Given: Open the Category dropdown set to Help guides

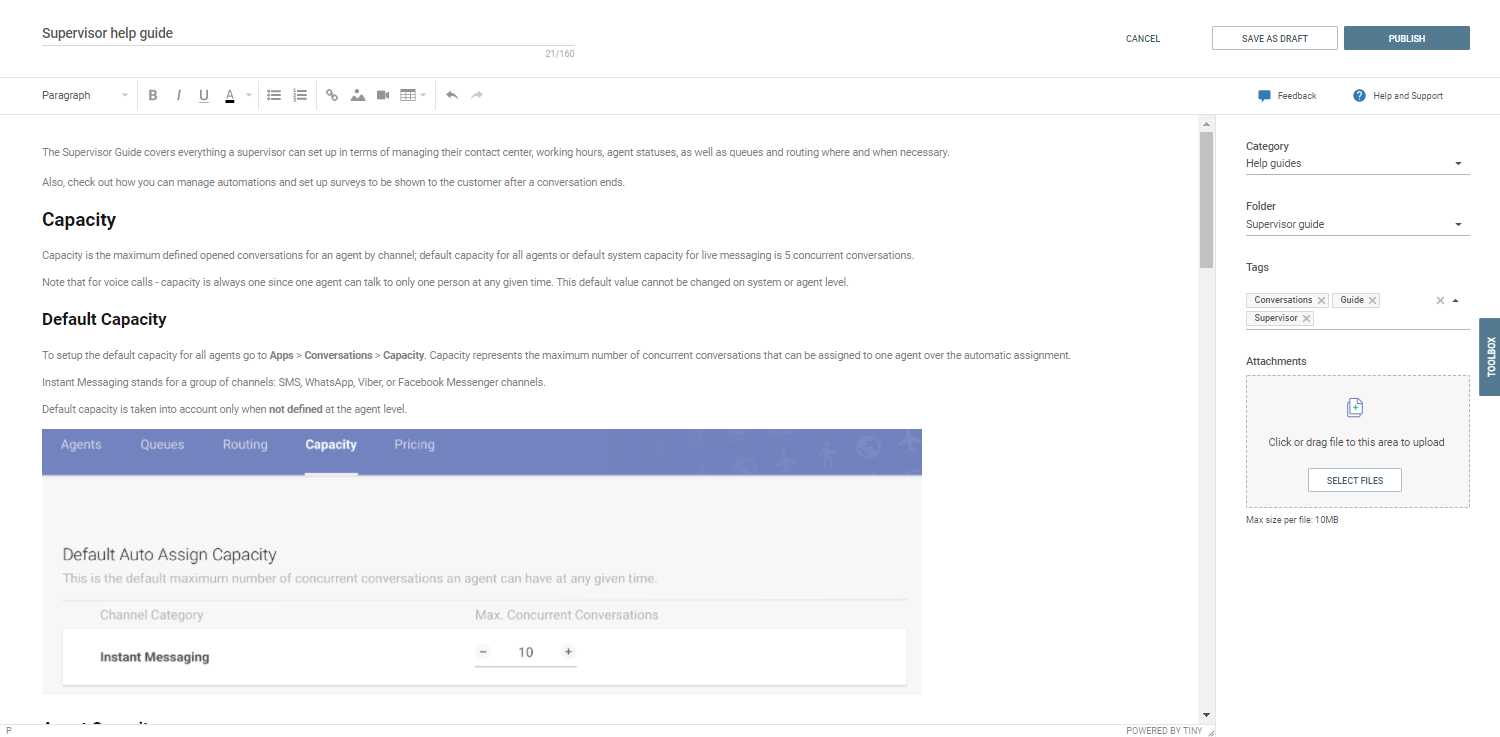Looking at the screenshot, I should [1358, 164].
